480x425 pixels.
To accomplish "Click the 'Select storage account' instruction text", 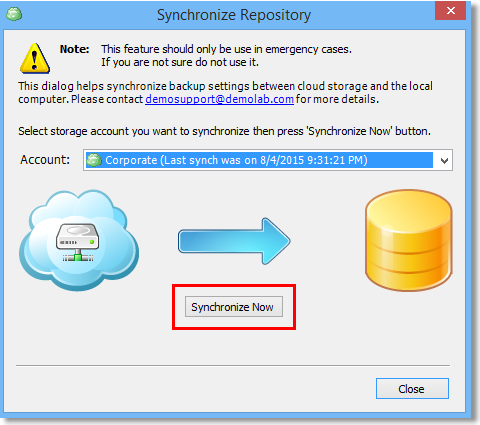I will tap(224, 131).
